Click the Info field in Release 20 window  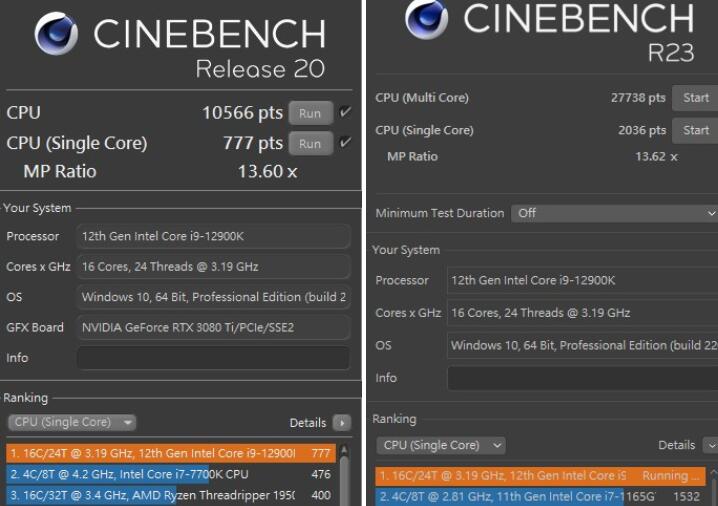coord(213,358)
